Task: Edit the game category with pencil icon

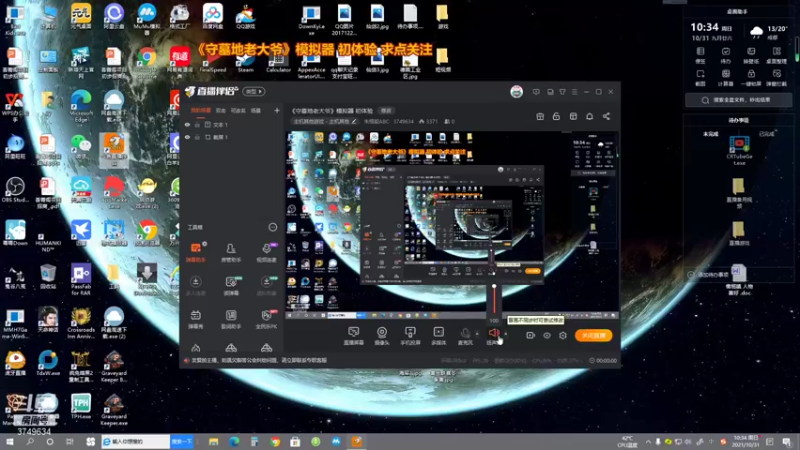Action: [354, 121]
